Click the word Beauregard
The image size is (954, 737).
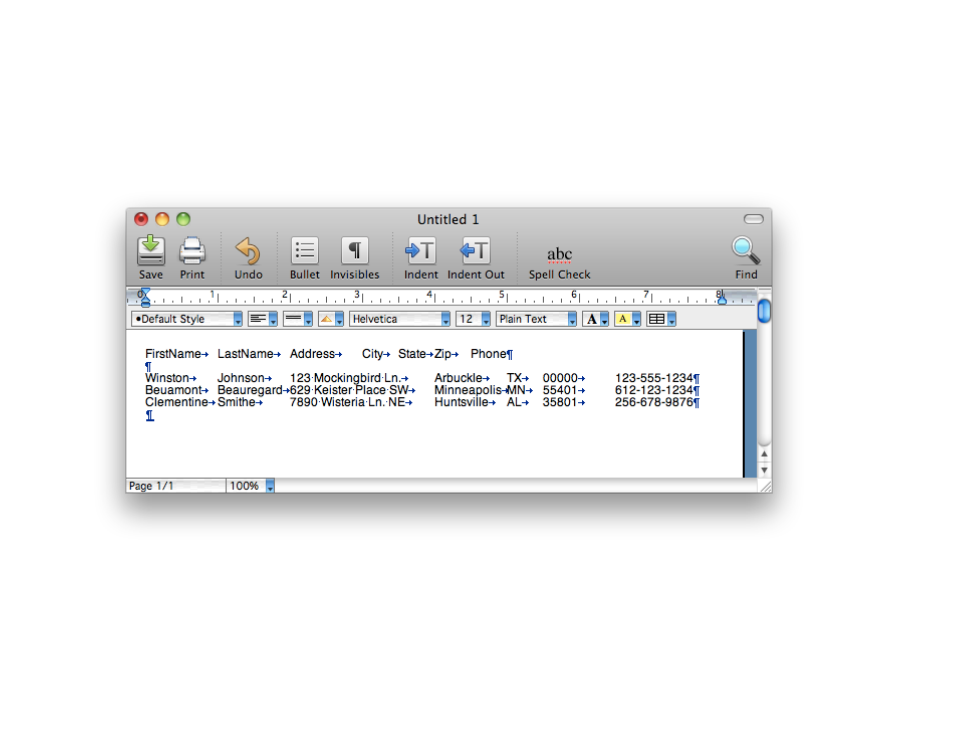click(249, 390)
